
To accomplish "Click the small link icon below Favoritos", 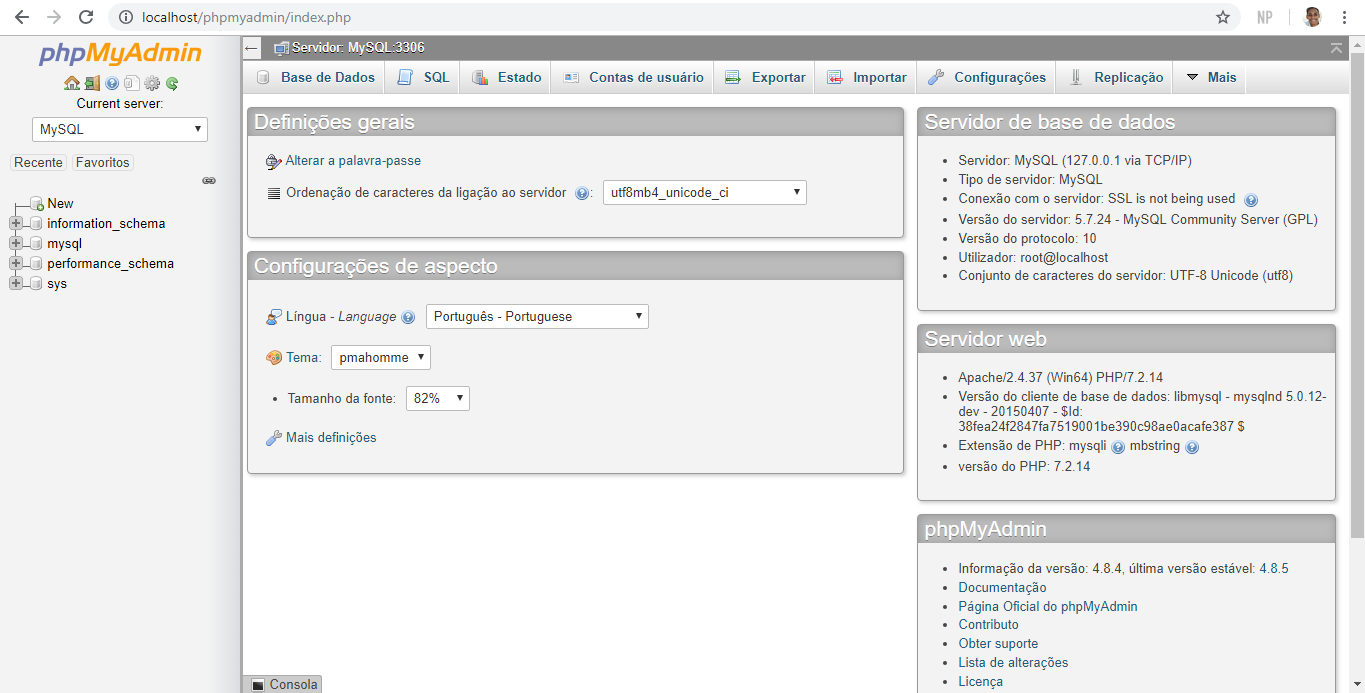I will point(208,181).
